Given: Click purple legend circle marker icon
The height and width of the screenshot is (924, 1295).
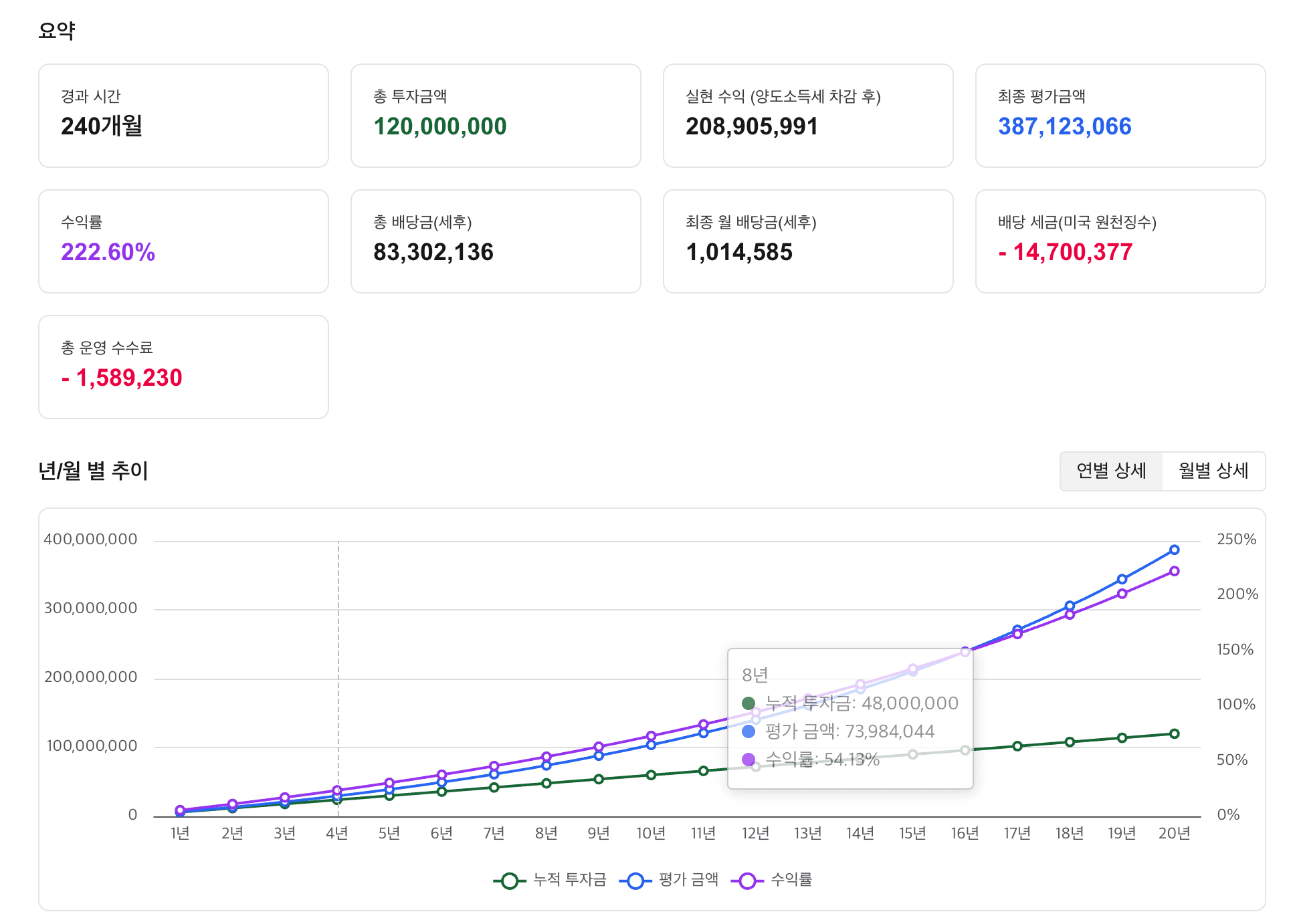Looking at the screenshot, I should tap(748, 881).
